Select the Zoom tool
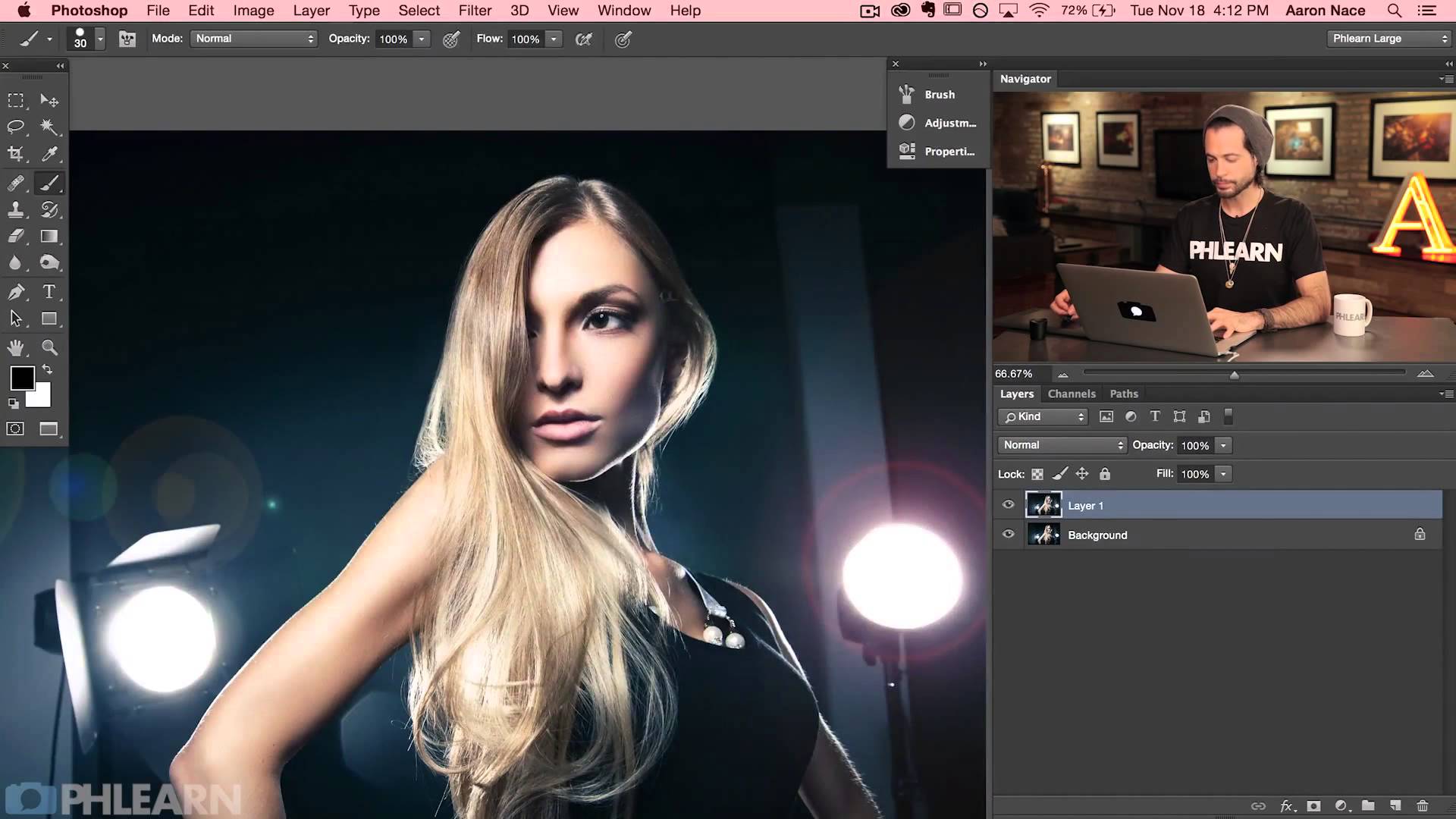The image size is (1456, 819). click(49, 348)
